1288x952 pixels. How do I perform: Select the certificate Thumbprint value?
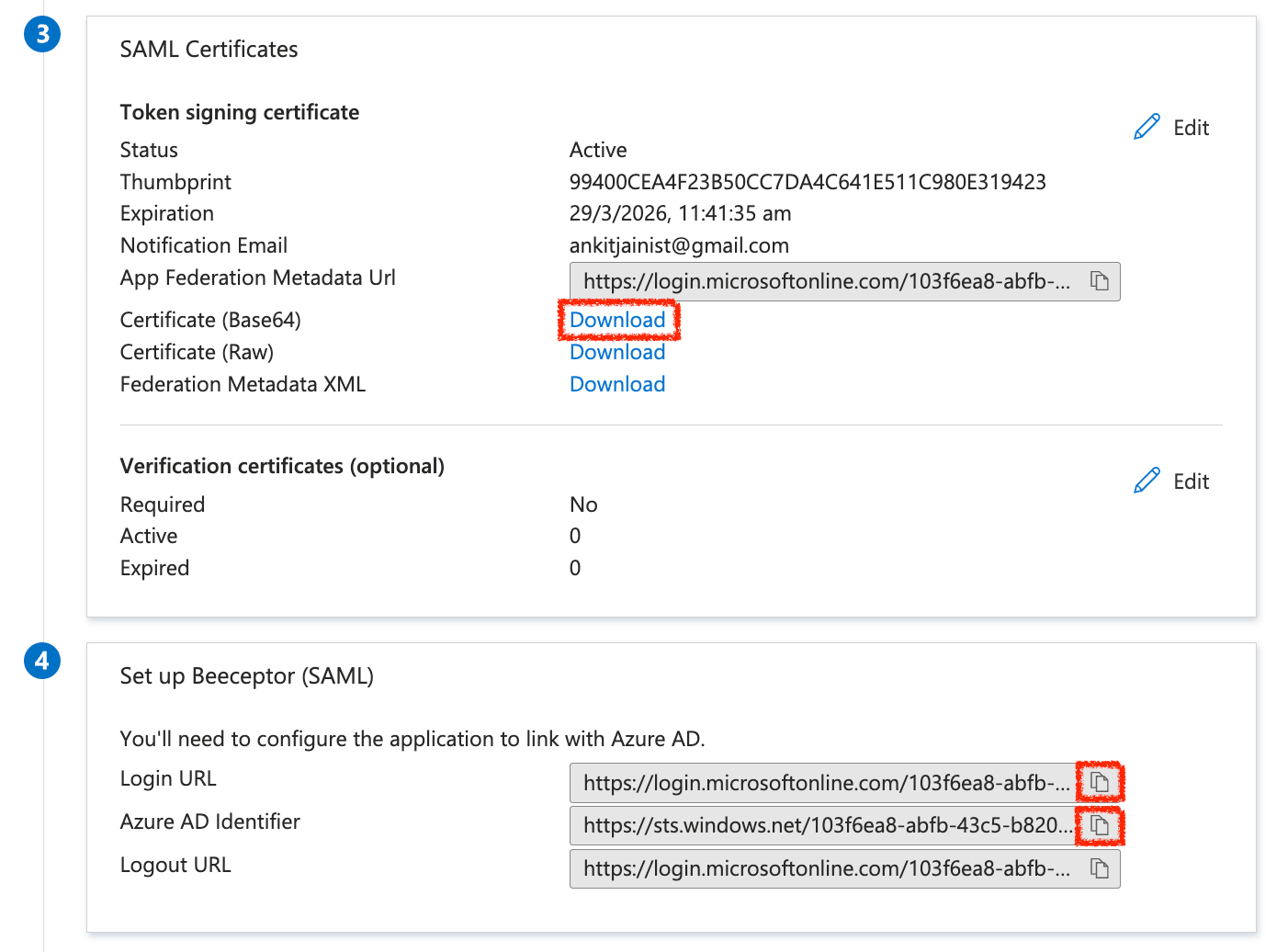[x=808, y=181]
